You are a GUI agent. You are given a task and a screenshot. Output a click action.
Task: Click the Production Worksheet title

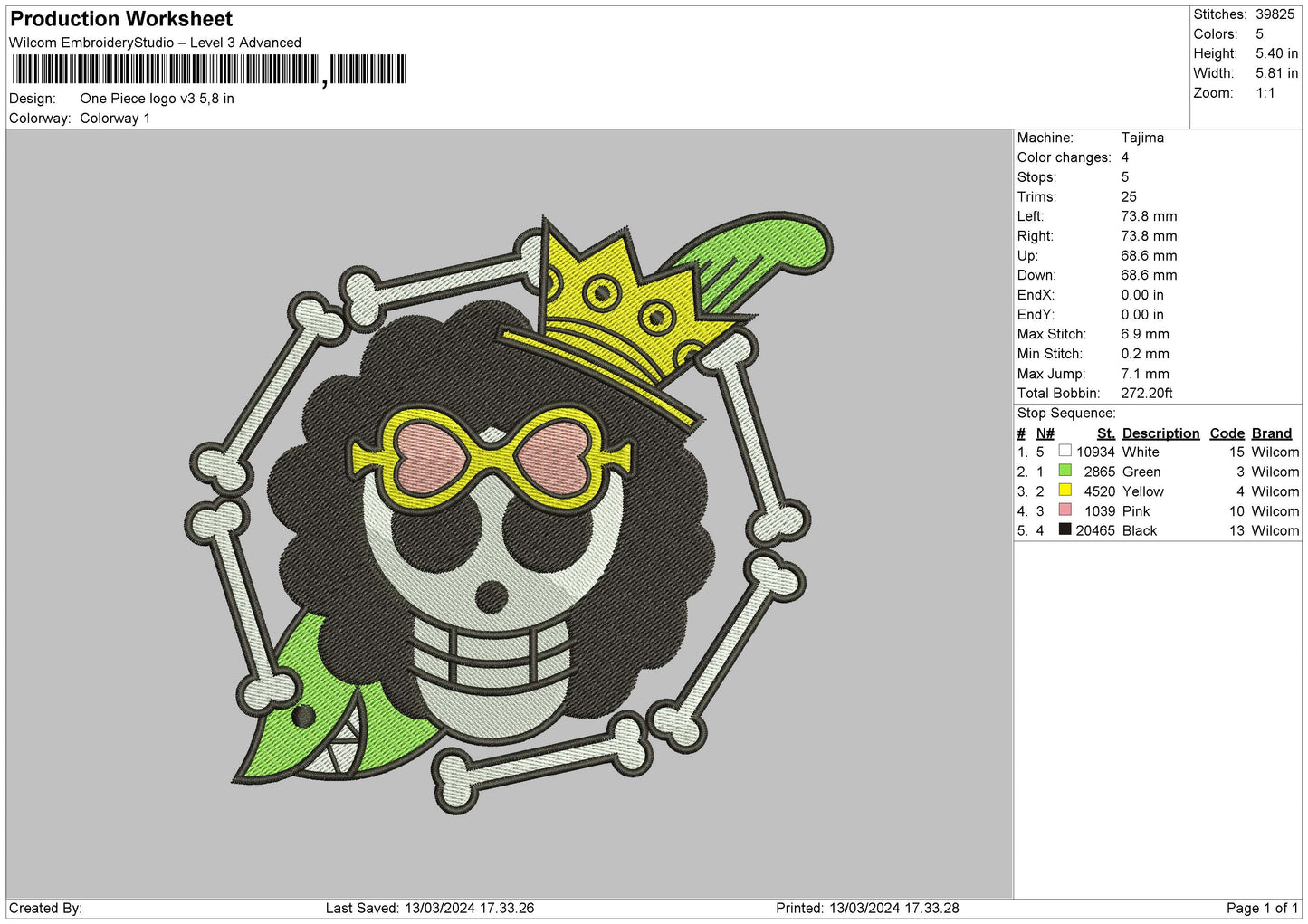[121, 19]
